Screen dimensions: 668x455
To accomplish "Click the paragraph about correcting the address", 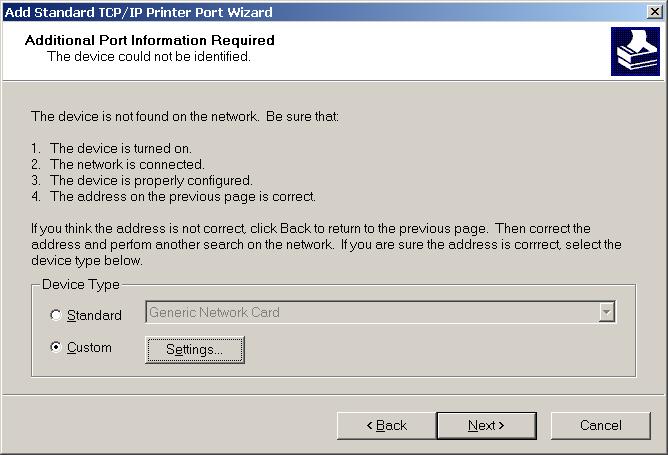I will click(x=326, y=244).
